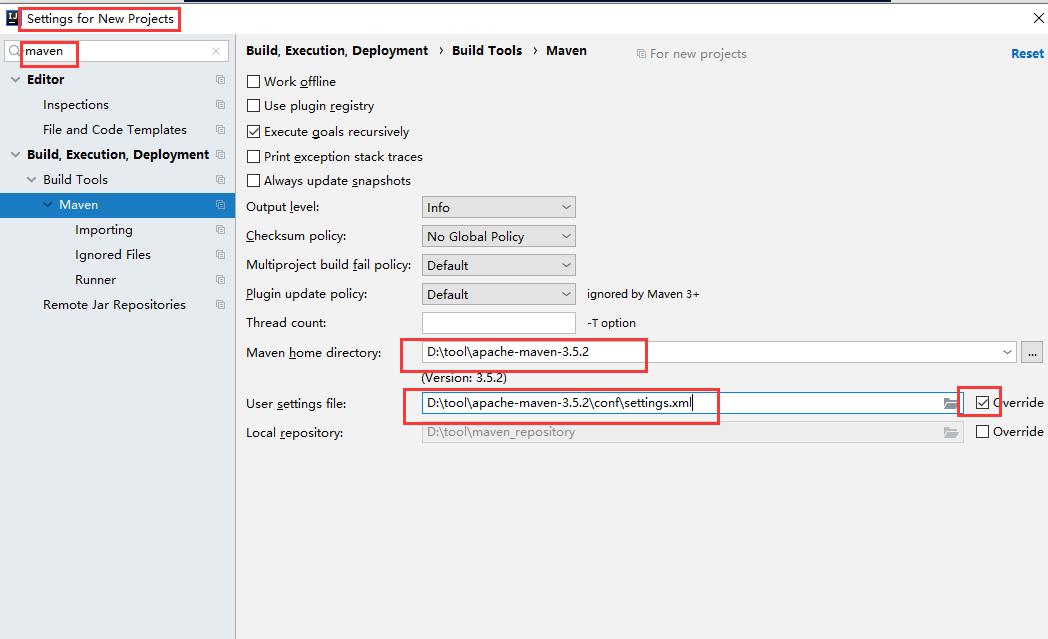
Task: Select Importing under Maven
Action: (104, 230)
